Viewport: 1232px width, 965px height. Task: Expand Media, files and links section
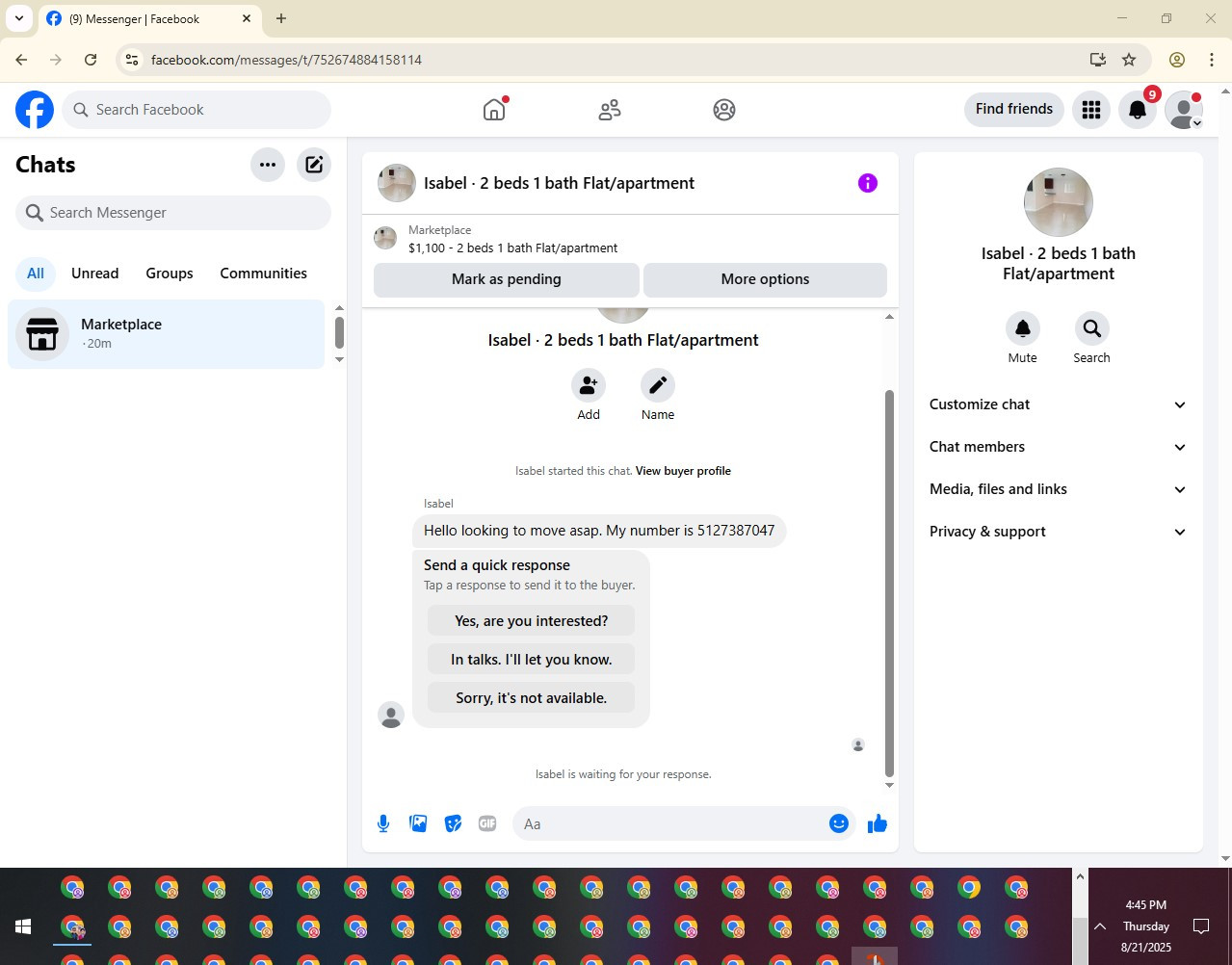(x=1059, y=489)
